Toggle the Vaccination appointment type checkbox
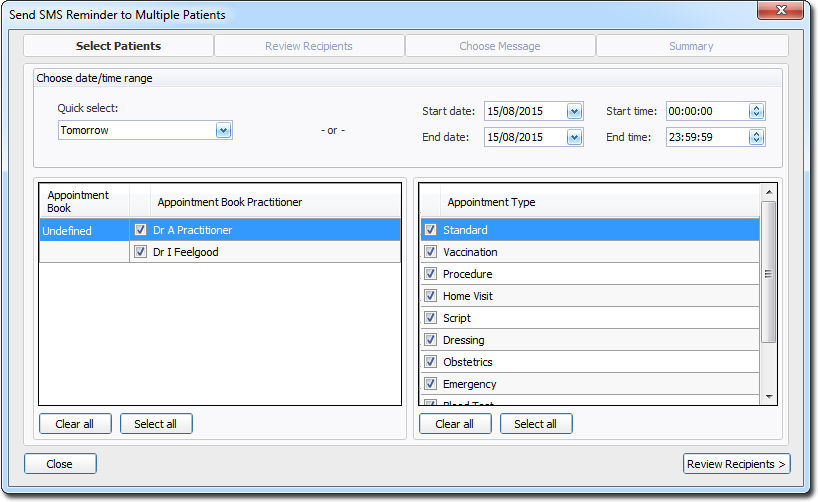818x502 pixels. coord(430,252)
